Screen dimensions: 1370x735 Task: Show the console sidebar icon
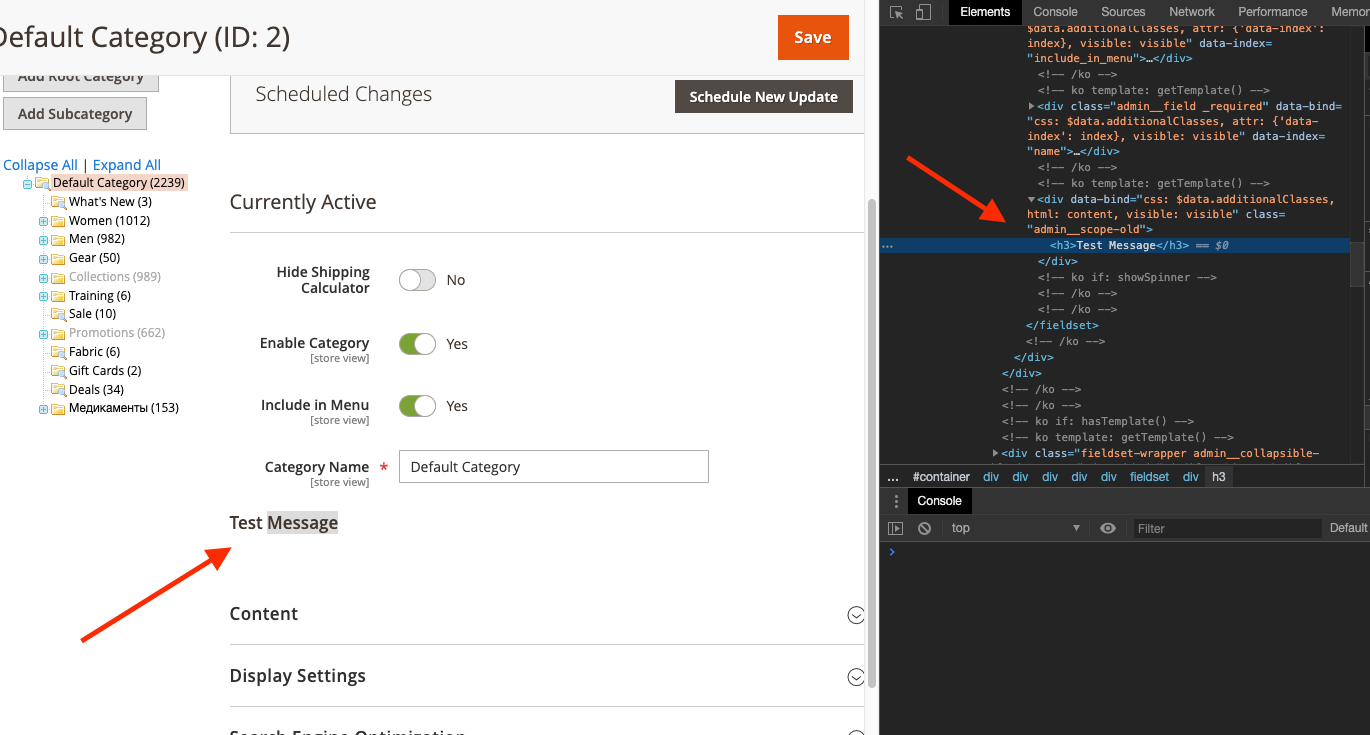(x=896, y=528)
